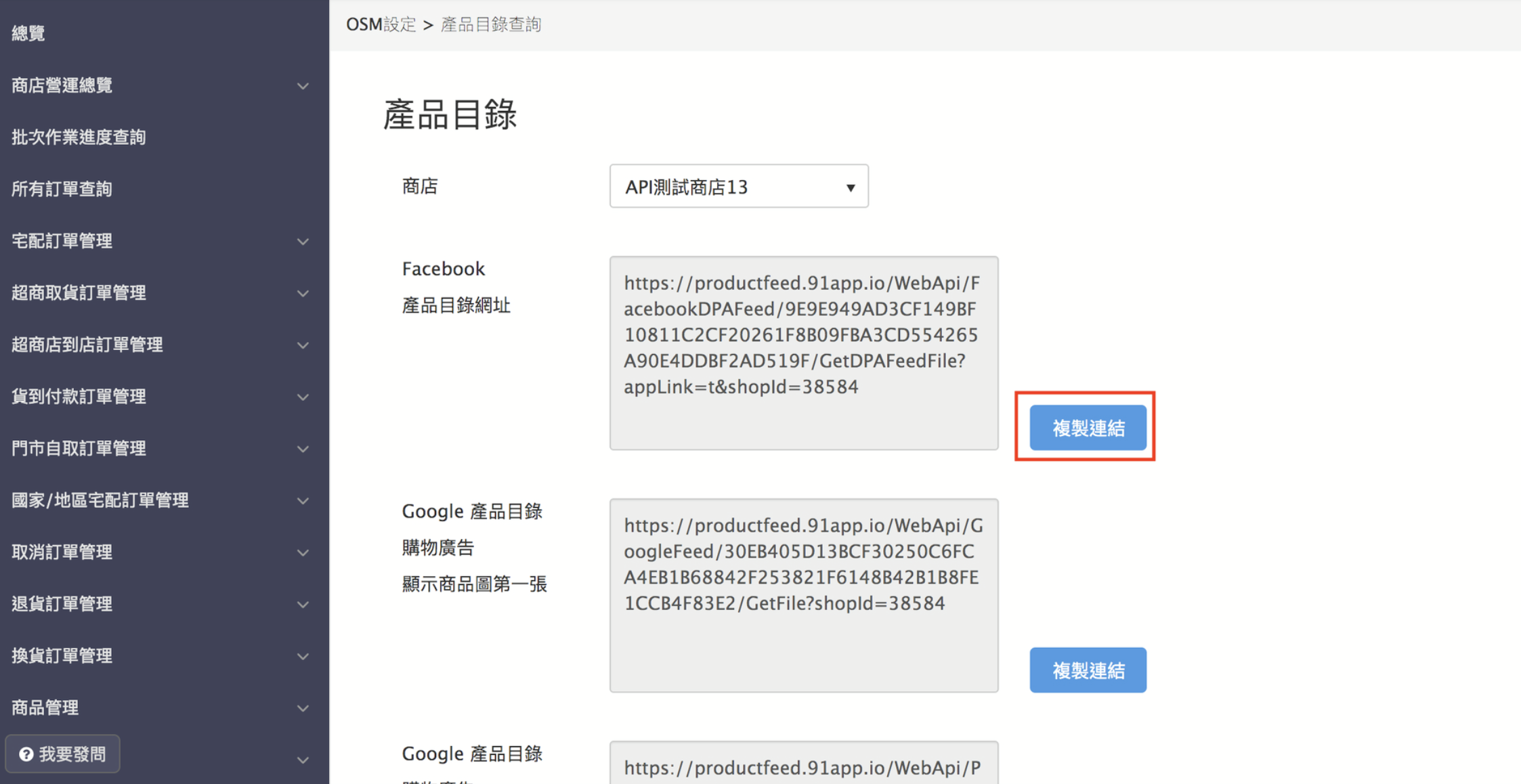Open 批次作業進度查詢 in sidebar
Screen dimensions: 1521x784
pyautogui.click(x=79, y=137)
